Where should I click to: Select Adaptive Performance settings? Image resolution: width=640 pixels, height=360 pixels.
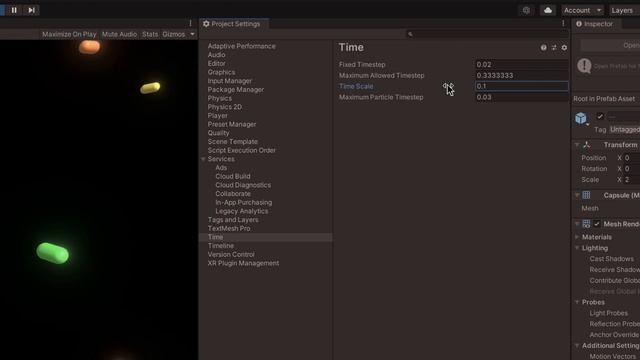(x=242, y=46)
